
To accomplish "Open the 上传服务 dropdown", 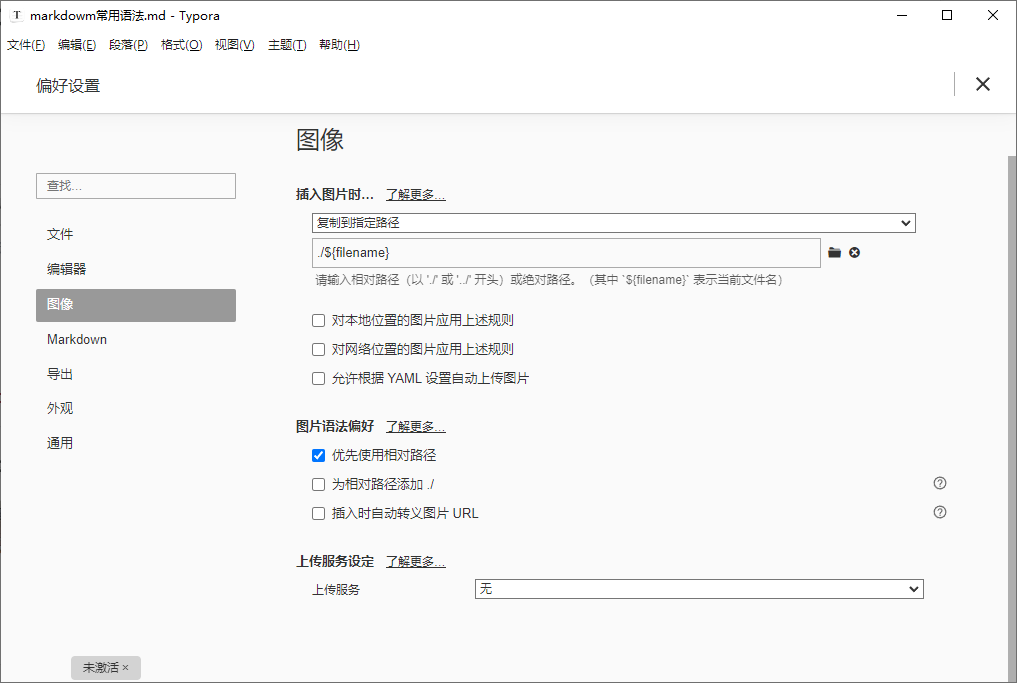I will [x=699, y=589].
